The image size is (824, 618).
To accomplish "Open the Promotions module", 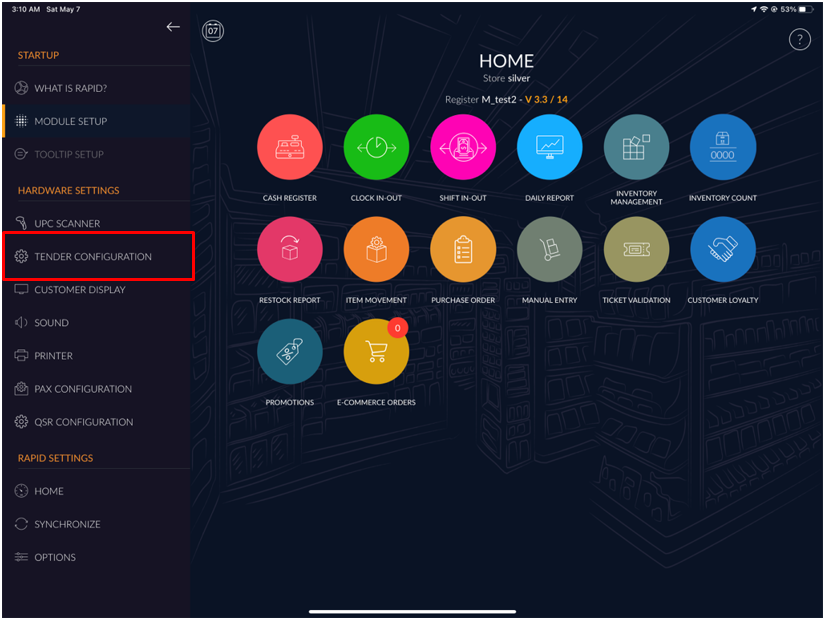I will click(290, 352).
